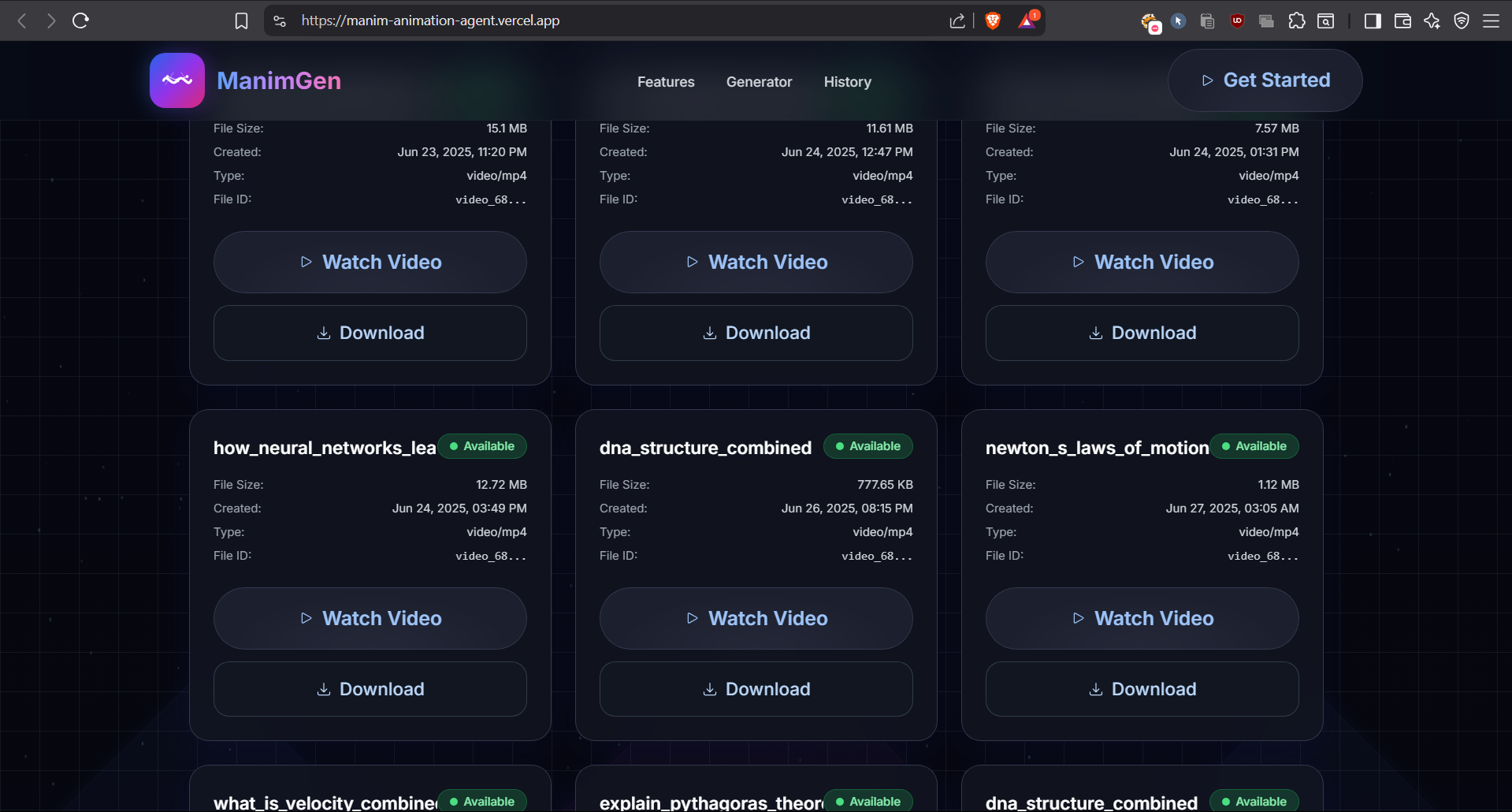
Task: Open the Features nav item
Action: coord(666,82)
